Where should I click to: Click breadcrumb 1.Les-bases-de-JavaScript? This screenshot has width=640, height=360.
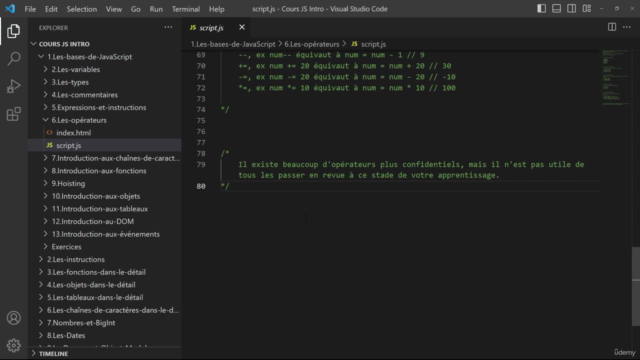[233, 44]
